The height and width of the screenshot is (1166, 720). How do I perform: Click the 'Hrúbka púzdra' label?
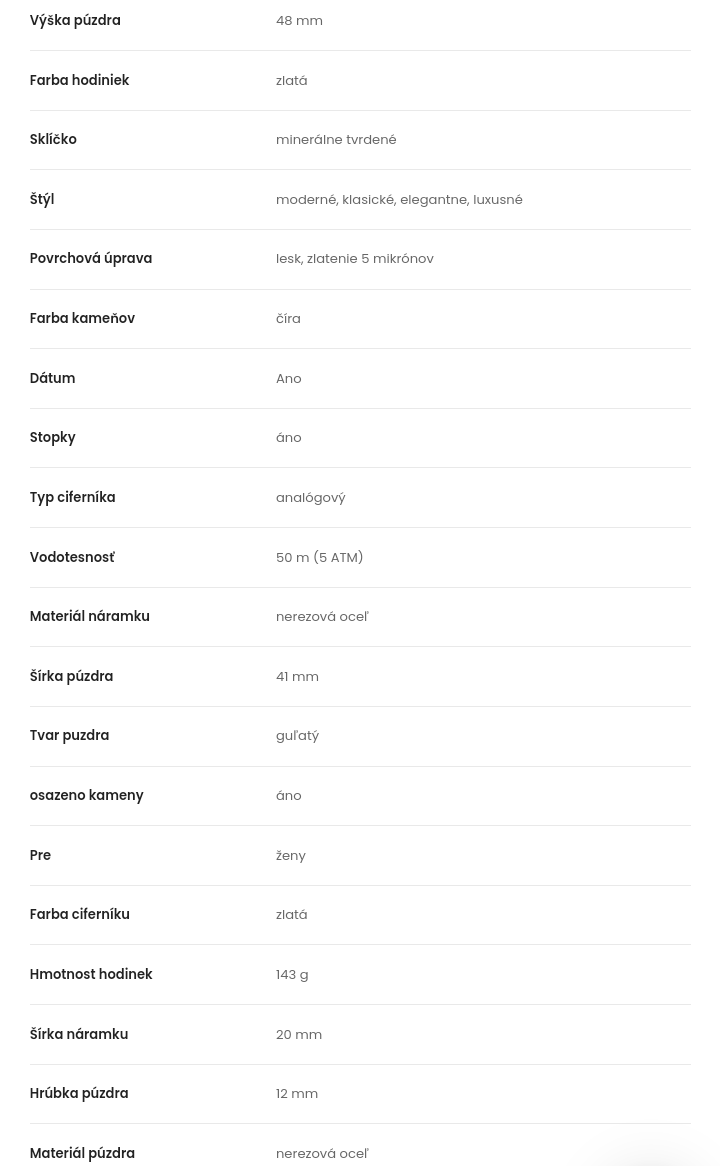79,1093
